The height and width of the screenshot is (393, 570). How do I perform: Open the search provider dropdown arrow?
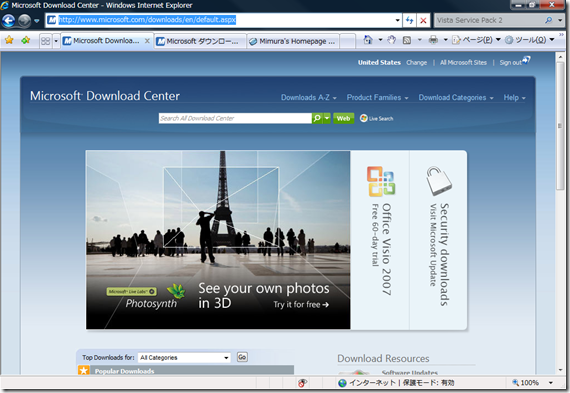(x=560, y=20)
